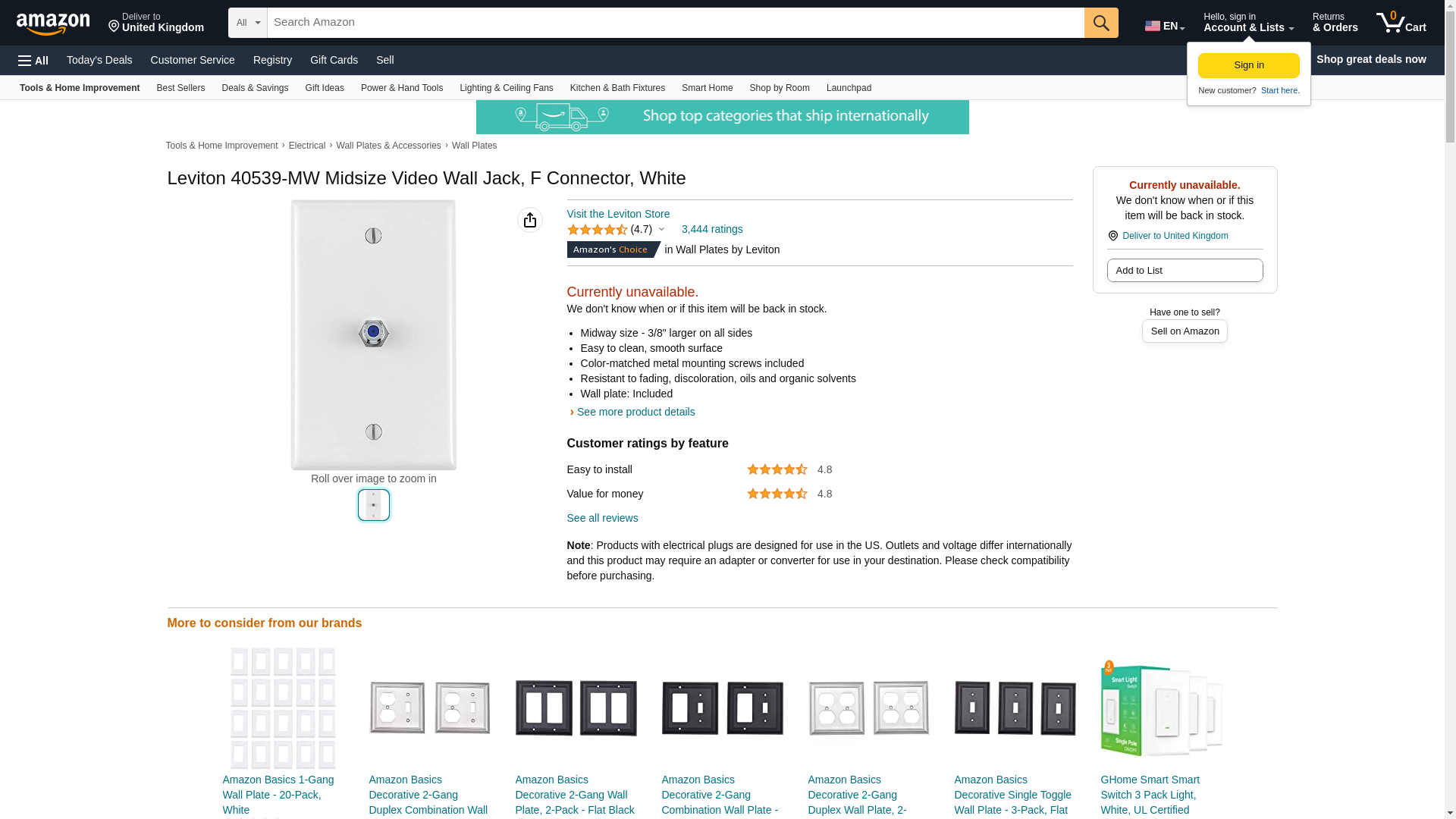Viewport: 1456px width, 819px height.
Task: Open Gift Cards in navigation bar
Action: point(334,60)
